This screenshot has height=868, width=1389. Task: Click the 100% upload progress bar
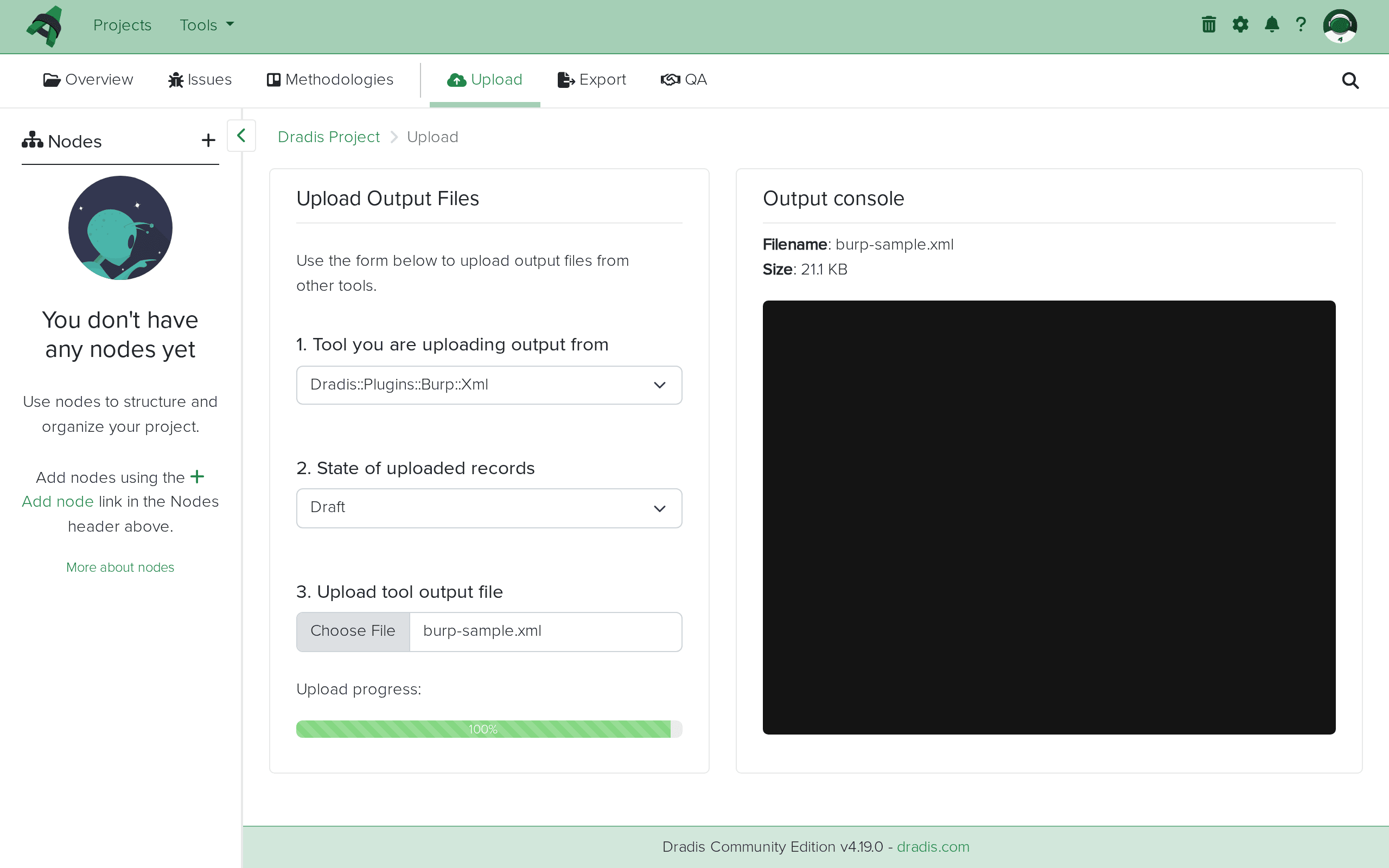(x=489, y=729)
